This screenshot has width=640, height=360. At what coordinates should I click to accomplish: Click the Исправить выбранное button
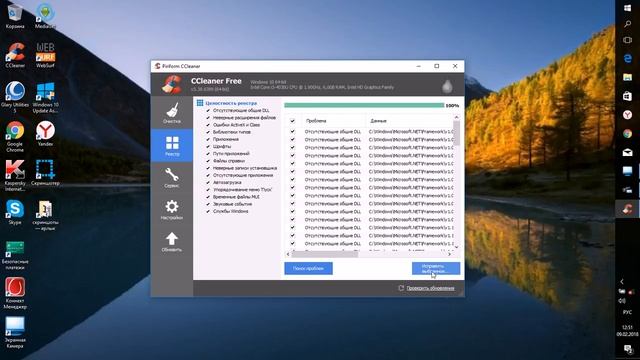pyautogui.click(x=436, y=268)
